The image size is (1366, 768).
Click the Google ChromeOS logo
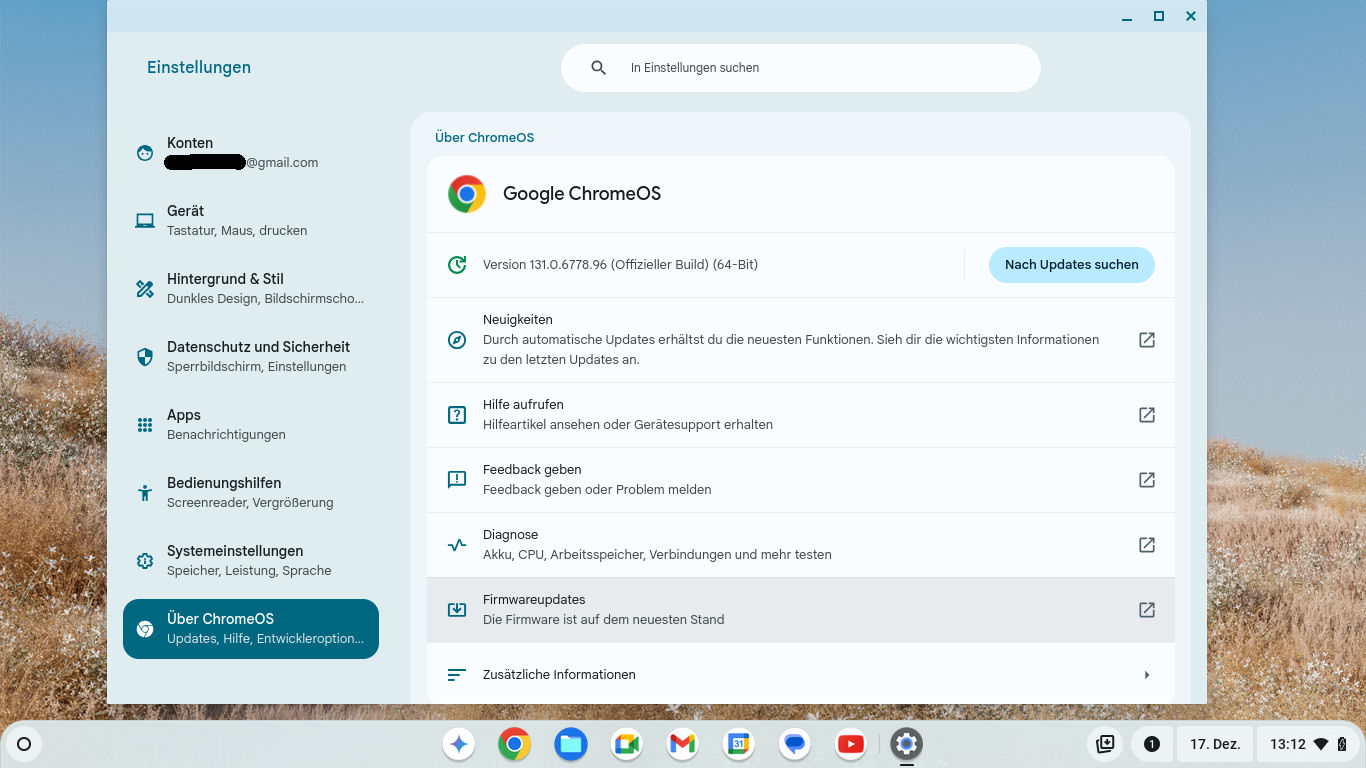[x=467, y=194]
